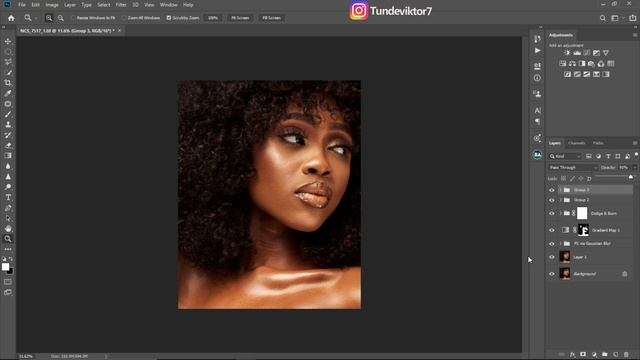This screenshot has height=360, width=640.
Task: Add a Curves adjustment
Action: 587,53
